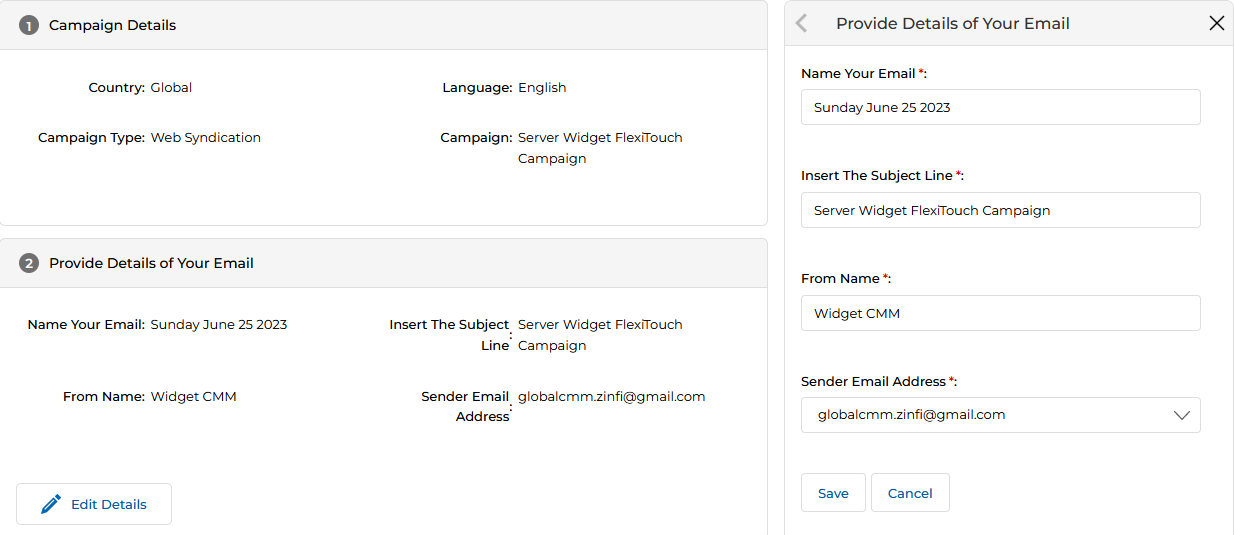1234x535 pixels.
Task: Click the Language value English
Action: click(x=542, y=87)
